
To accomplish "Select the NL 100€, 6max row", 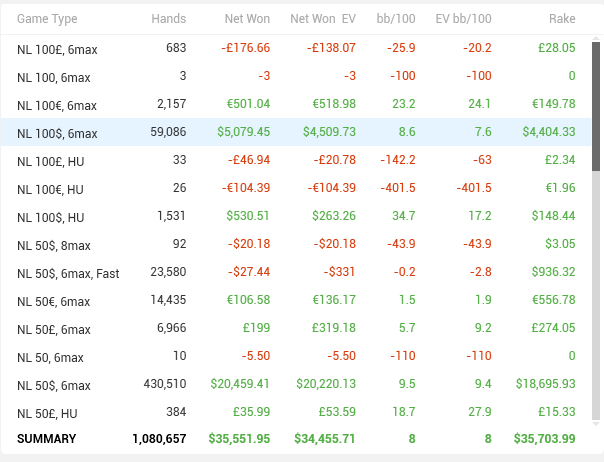I will point(296,104).
